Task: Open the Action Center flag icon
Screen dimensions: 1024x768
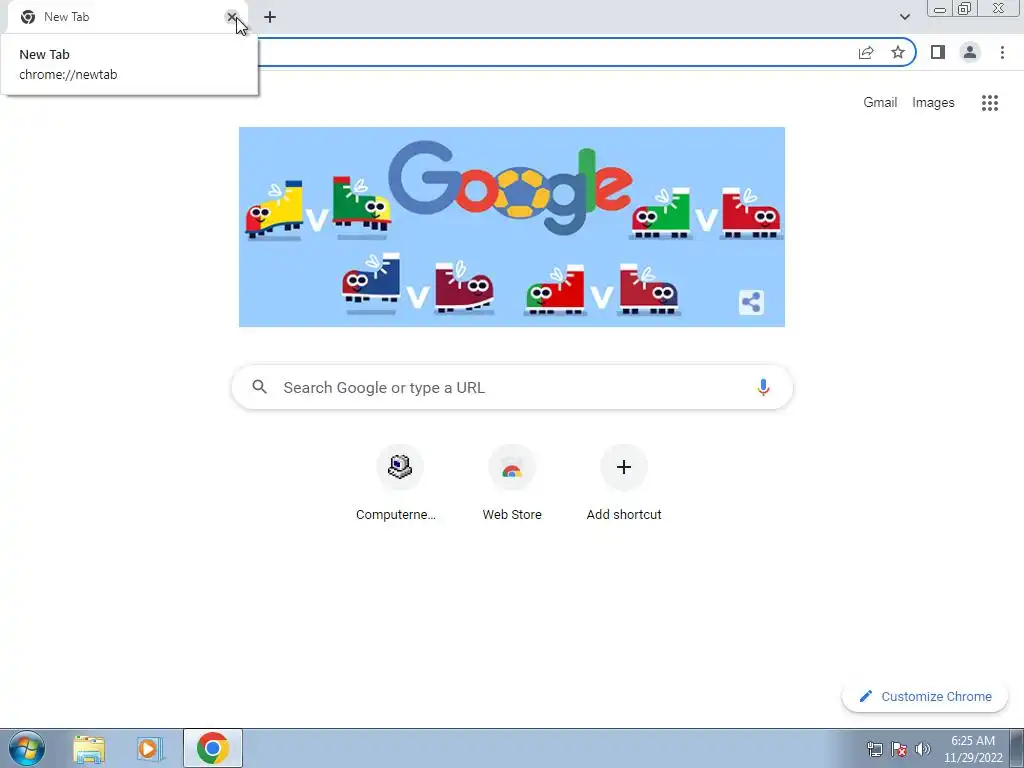Action: pyautogui.click(x=899, y=749)
